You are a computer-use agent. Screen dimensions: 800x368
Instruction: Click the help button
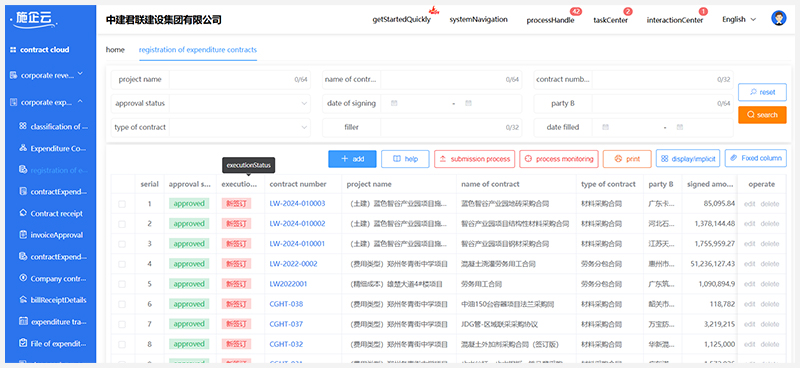405,159
